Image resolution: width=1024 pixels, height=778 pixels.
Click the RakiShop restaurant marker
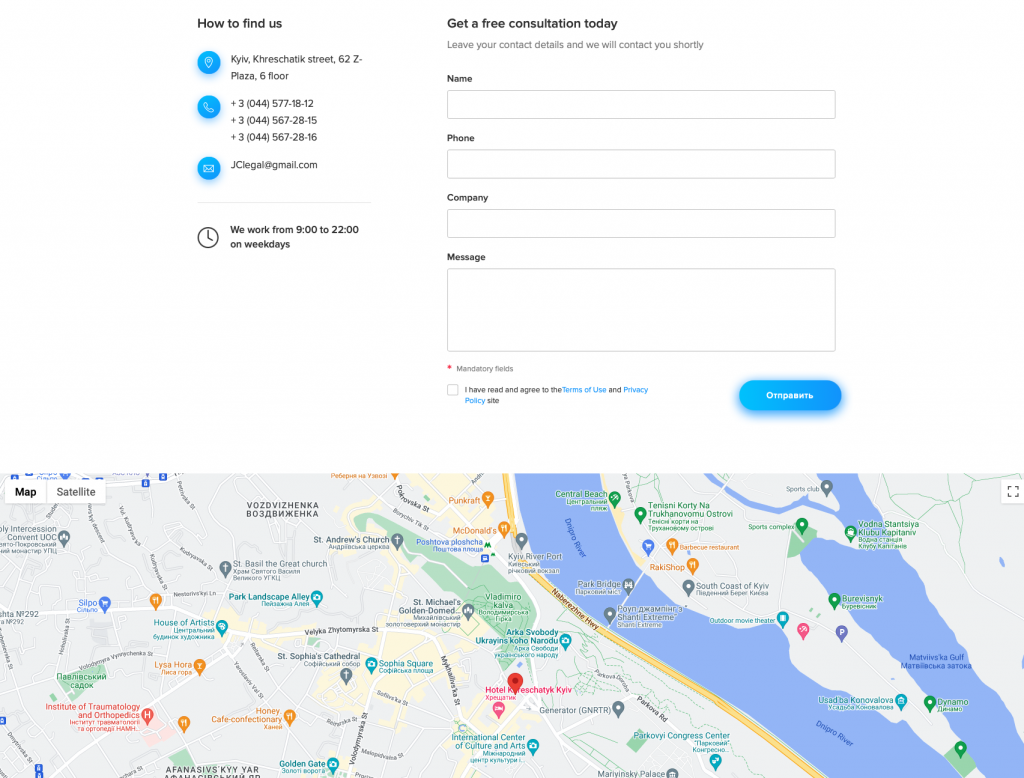[693, 566]
